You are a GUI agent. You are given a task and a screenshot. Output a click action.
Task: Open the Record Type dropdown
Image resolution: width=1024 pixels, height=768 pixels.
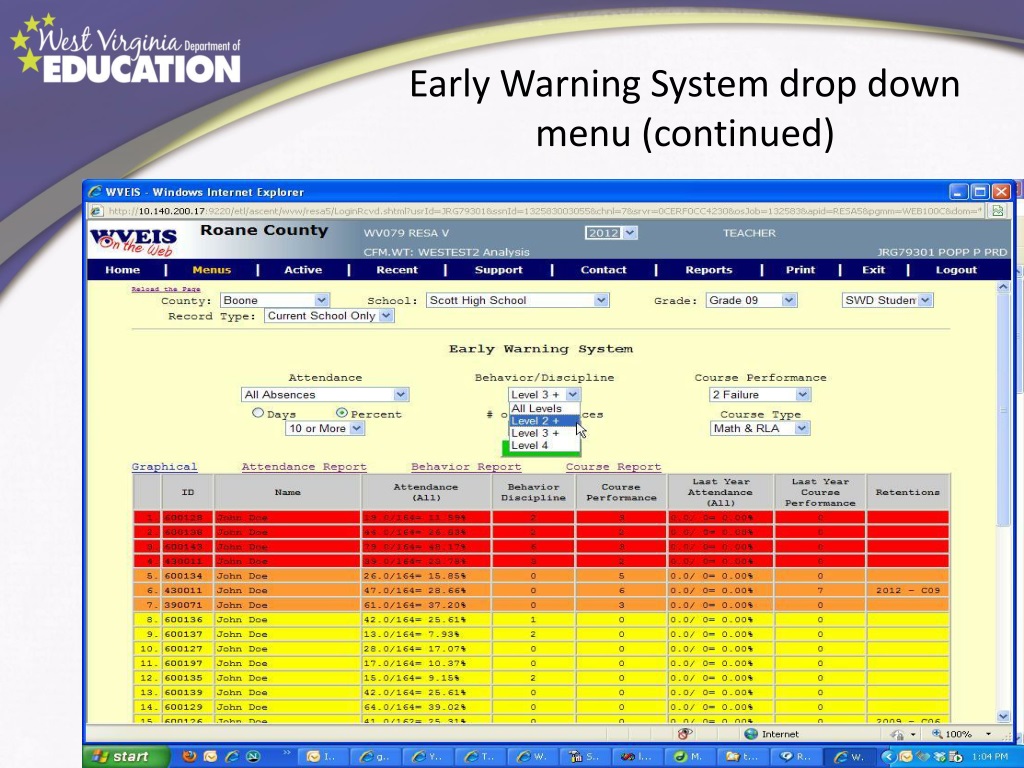[329, 316]
